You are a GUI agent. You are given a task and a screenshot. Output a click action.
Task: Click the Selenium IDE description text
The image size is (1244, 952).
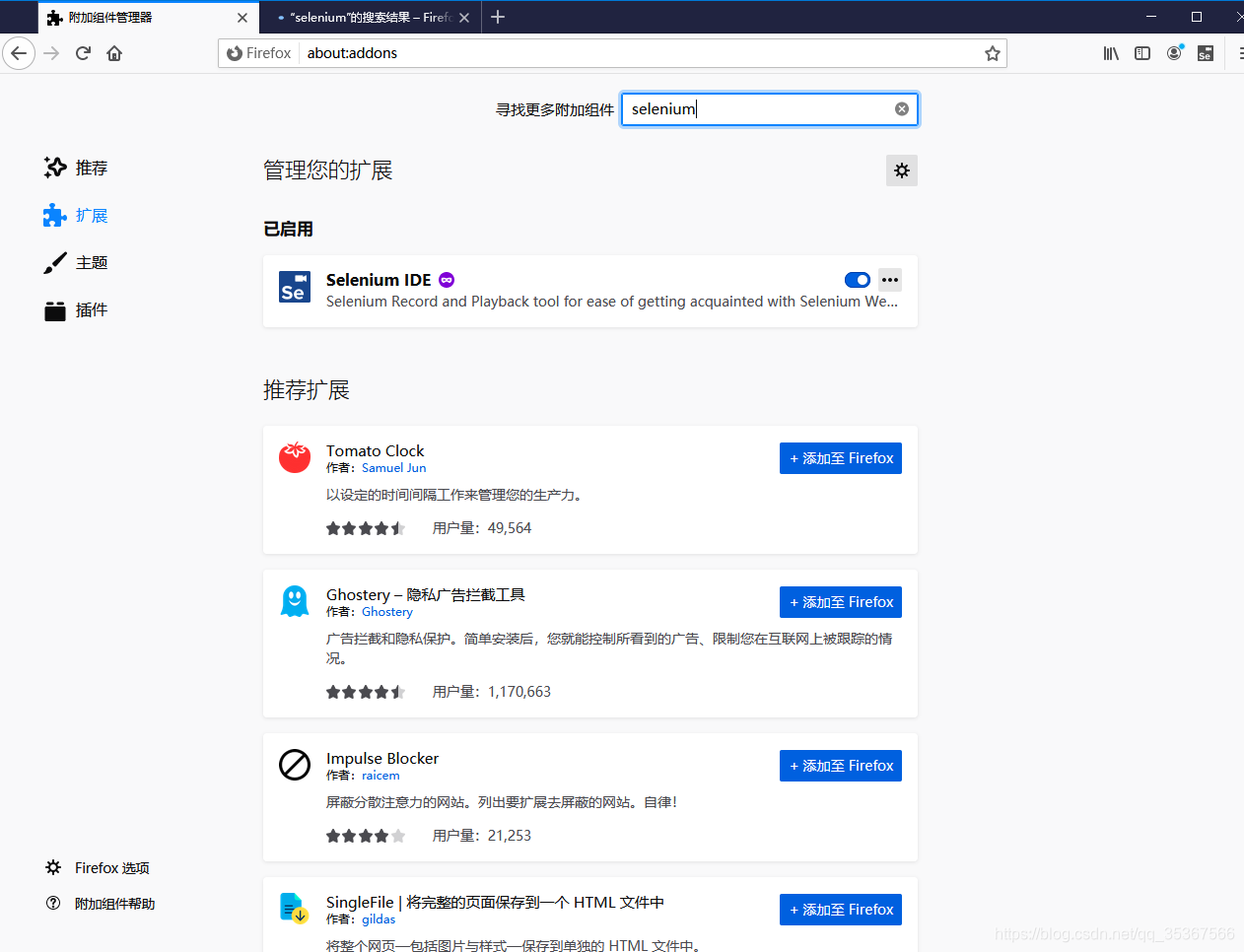tap(612, 302)
